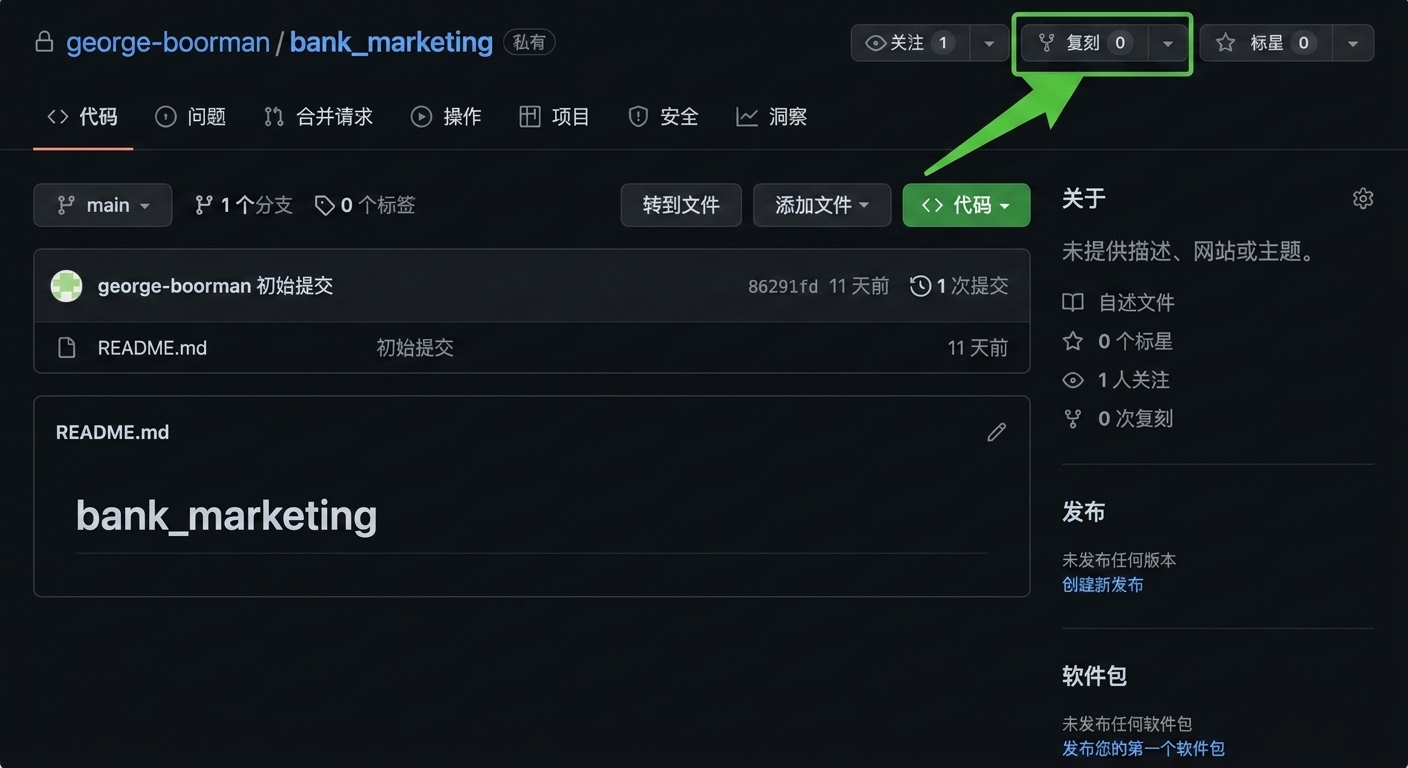This screenshot has width=1408, height=768.
Task: Open george-boorman owner profile link
Action: (168, 42)
